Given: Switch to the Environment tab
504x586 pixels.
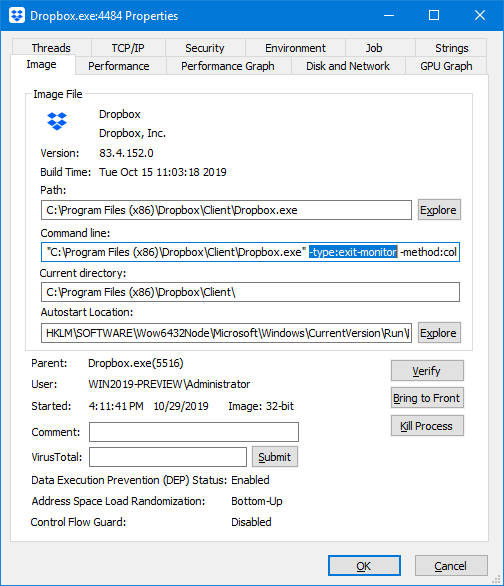Looking at the screenshot, I should tap(296, 48).
